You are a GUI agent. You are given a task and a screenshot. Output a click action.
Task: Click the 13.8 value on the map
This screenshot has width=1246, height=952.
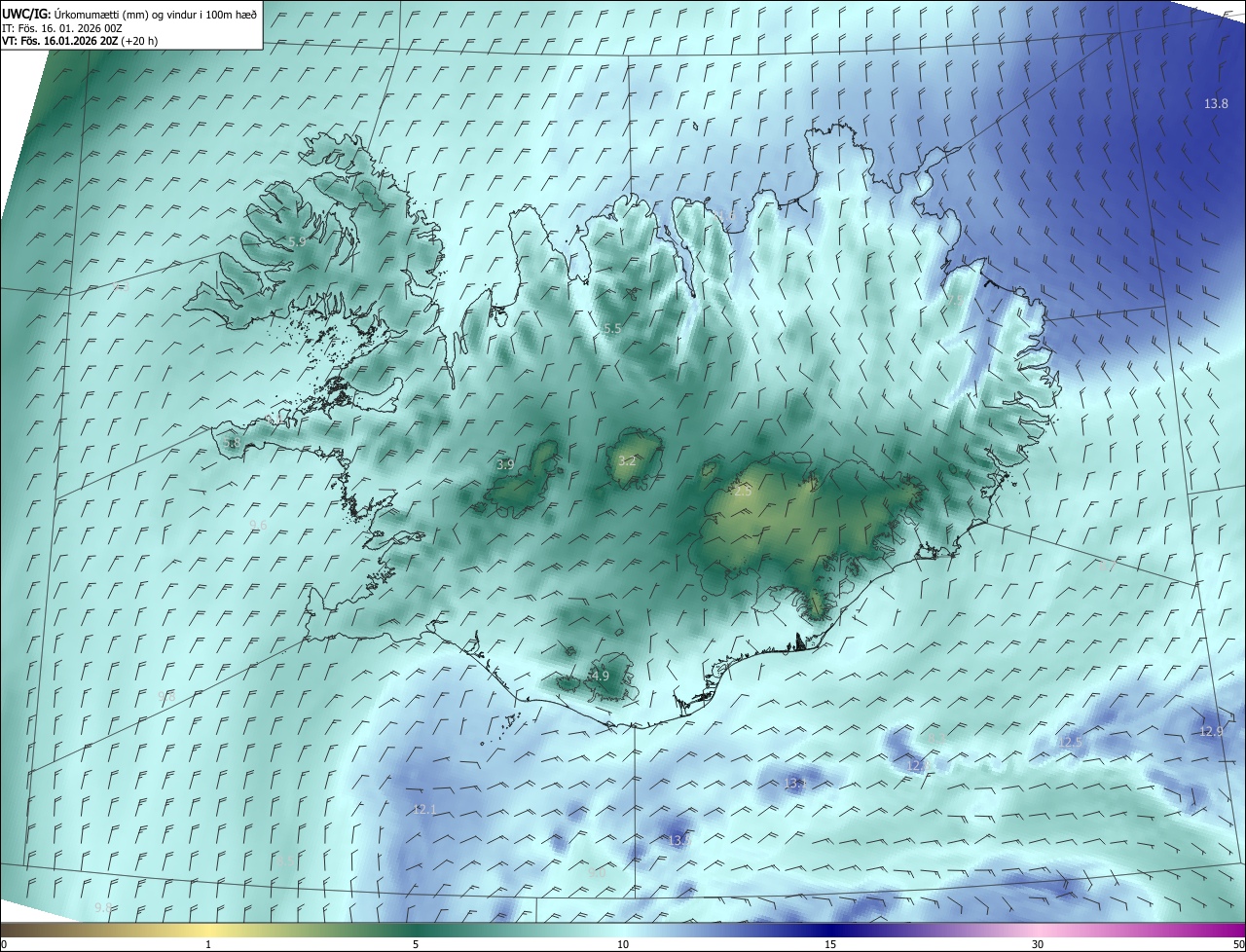pyautogui.click(x=1216, y=103)
